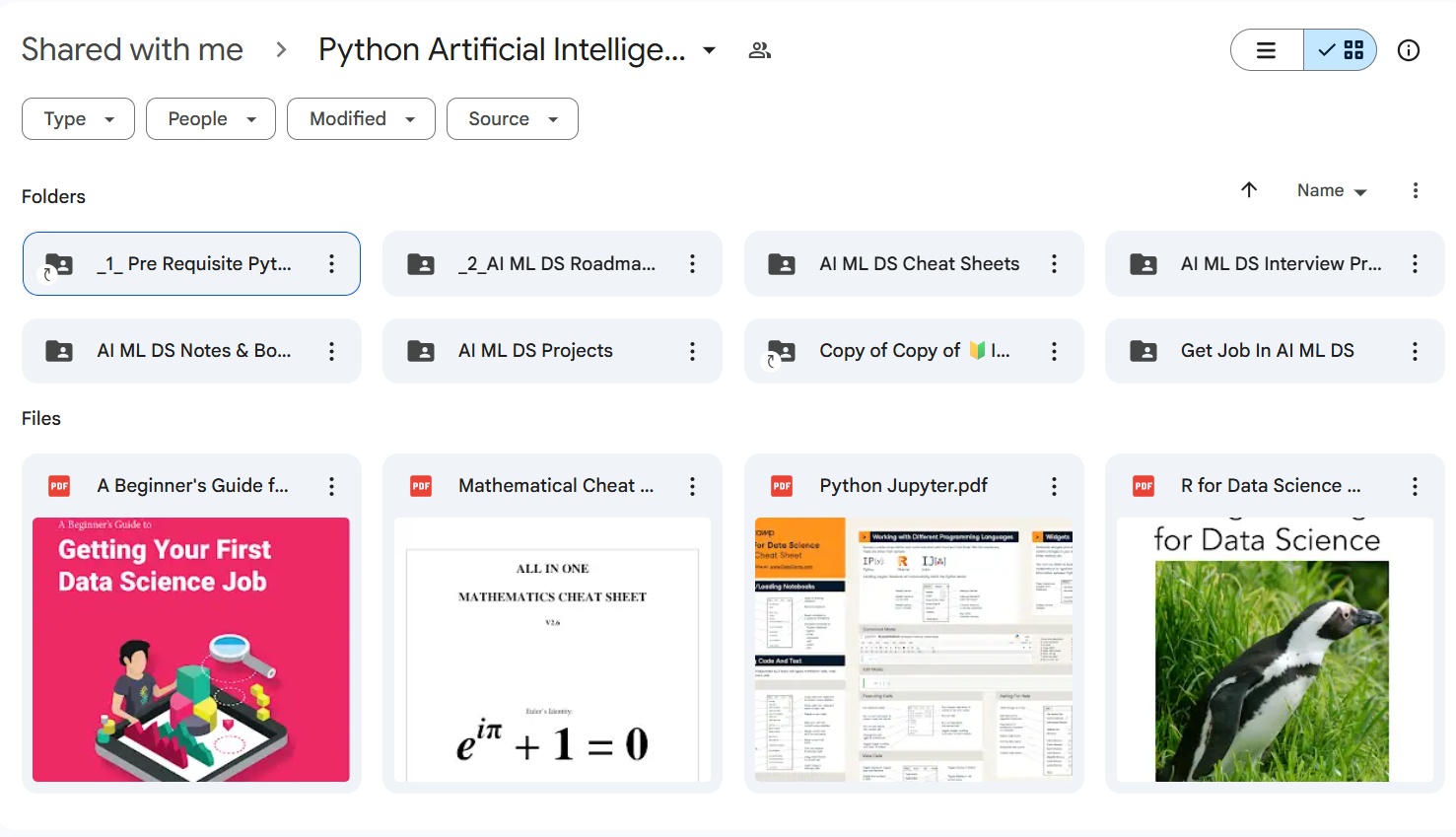Screen dimensions: 1456x837
Task: Go to Shared with me breadcrumb
Action: (132, 50)
